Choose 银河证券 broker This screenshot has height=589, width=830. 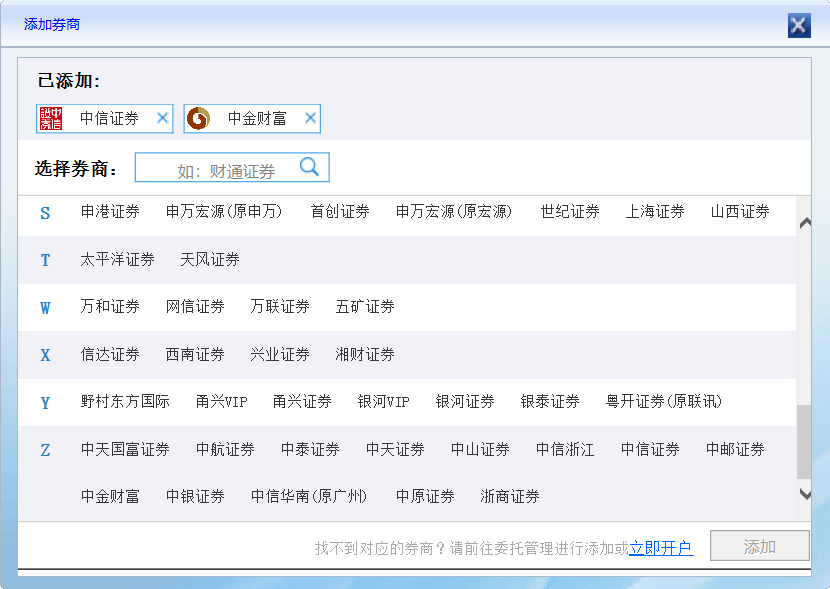(465, 401)
